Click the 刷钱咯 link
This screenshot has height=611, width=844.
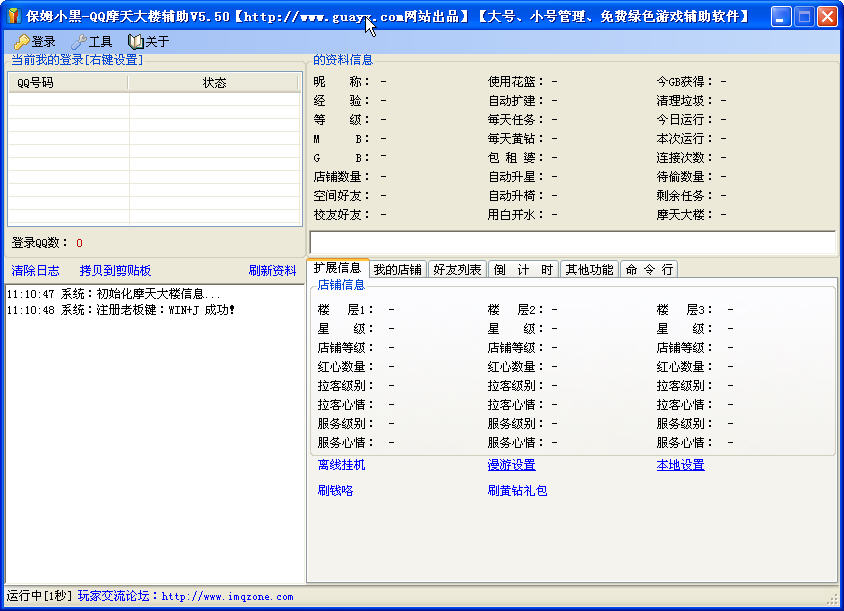pyautogui.click(x=335, y=490)
